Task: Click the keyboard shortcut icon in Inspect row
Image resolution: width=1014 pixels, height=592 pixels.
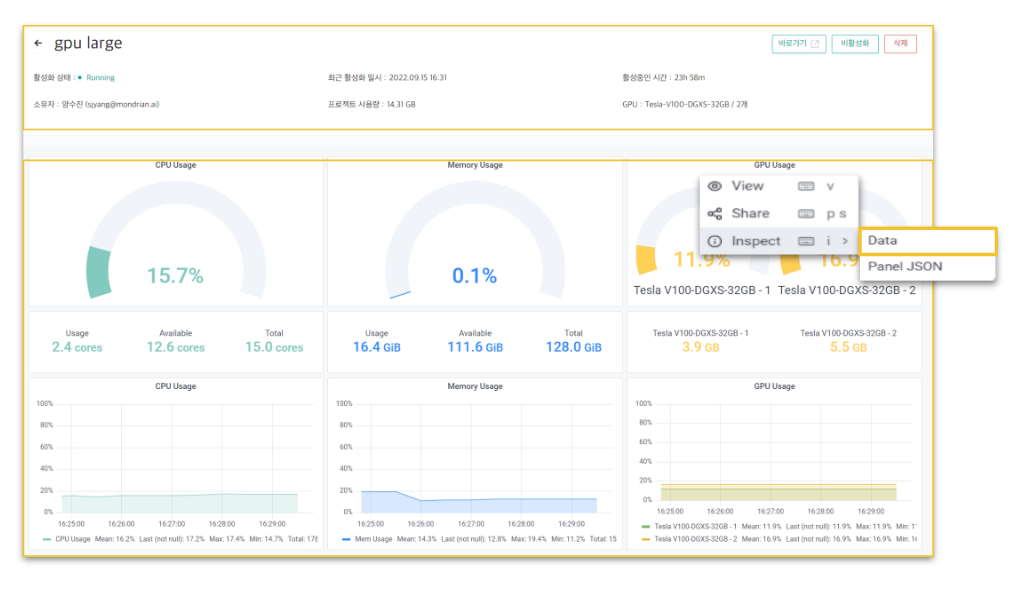Action: pos(806,241)
